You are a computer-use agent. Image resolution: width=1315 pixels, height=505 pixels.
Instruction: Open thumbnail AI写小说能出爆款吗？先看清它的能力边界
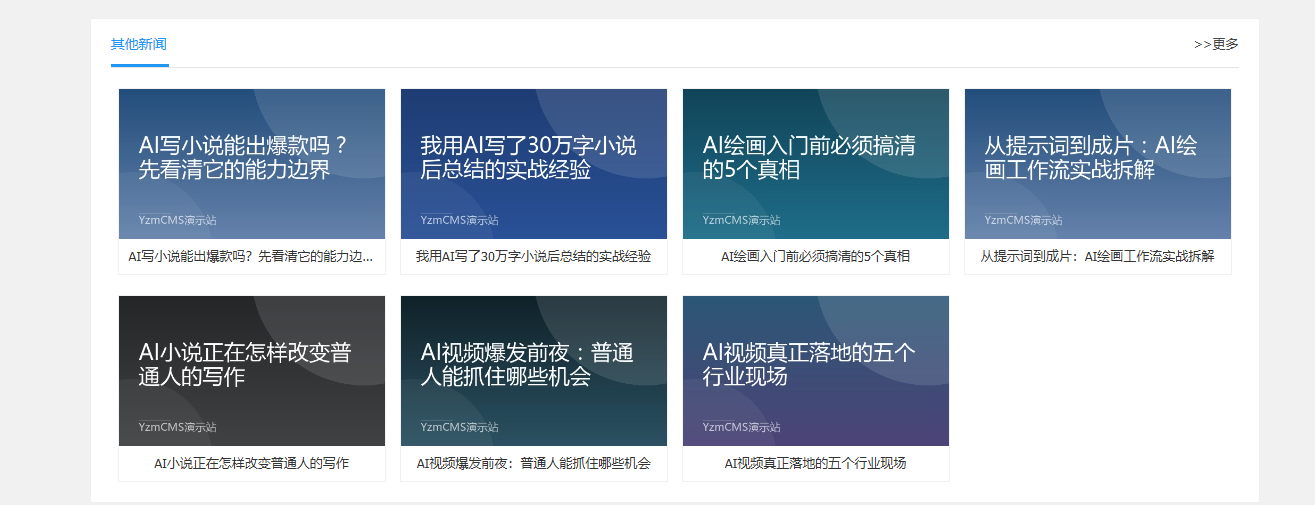252,164
